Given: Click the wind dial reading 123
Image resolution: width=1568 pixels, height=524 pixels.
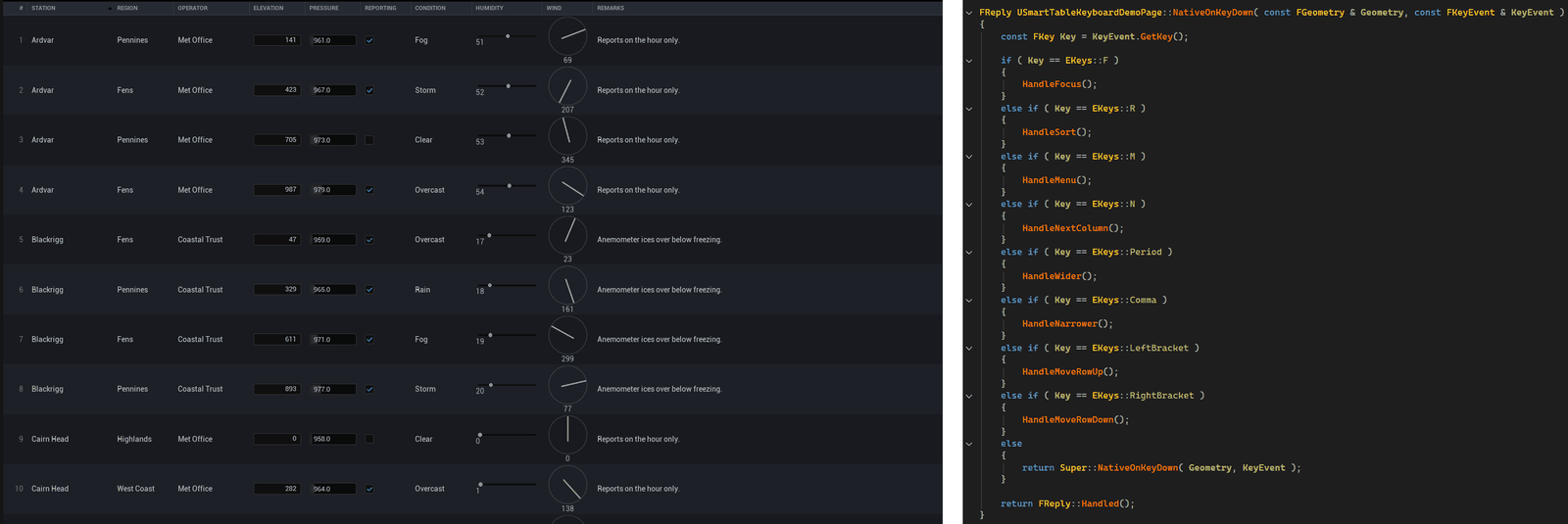Looking at the screenshot, I should 567,186.
